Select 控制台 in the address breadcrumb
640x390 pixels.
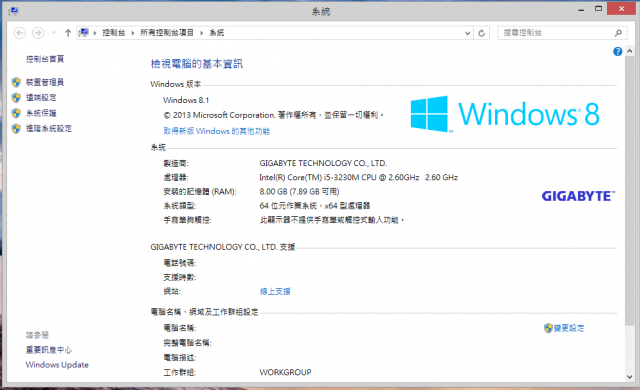[113, 33]
